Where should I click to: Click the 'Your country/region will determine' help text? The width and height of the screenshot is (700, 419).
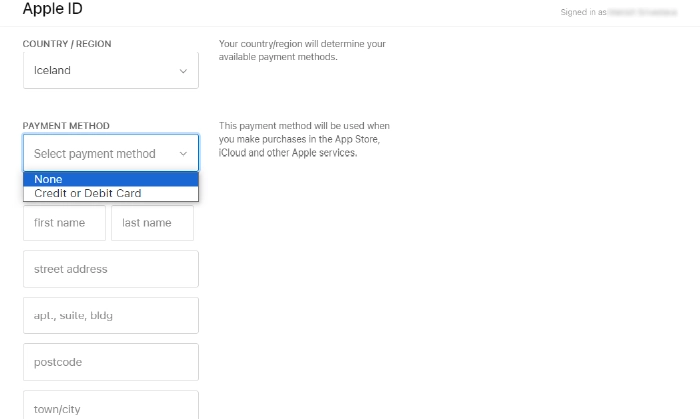pos(302,50)
